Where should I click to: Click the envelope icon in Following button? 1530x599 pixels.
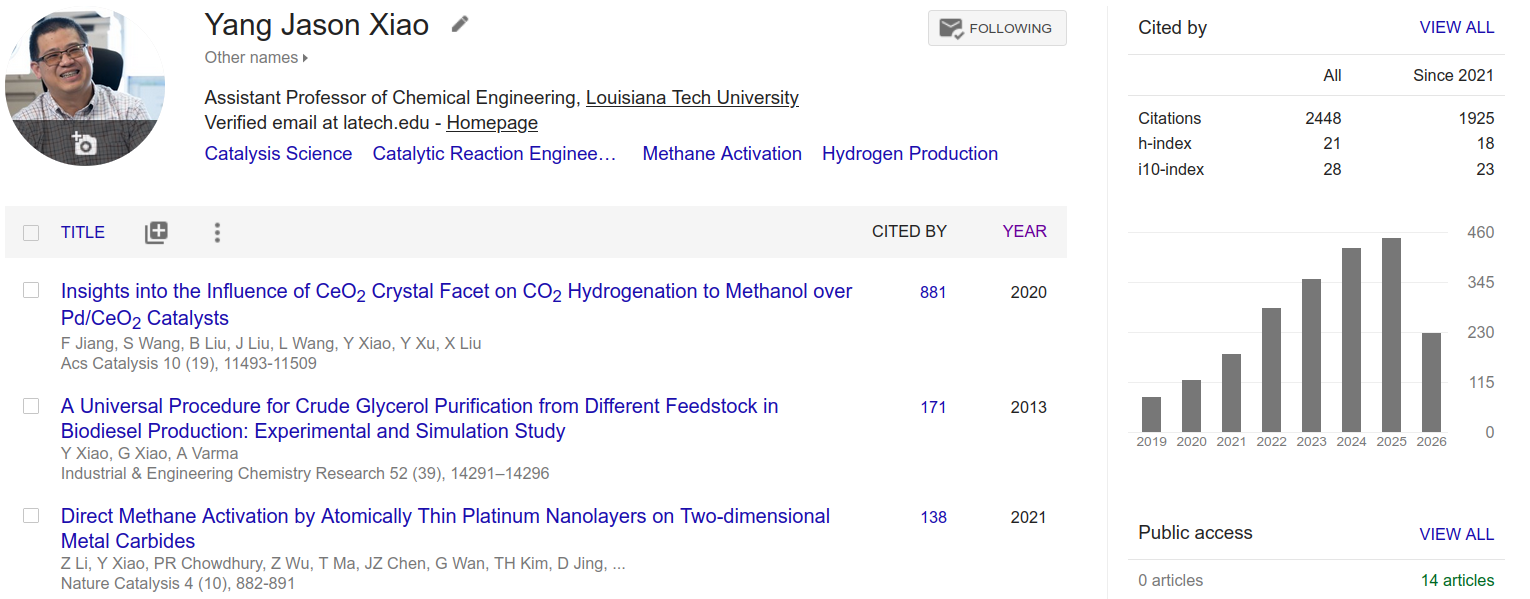951,28
